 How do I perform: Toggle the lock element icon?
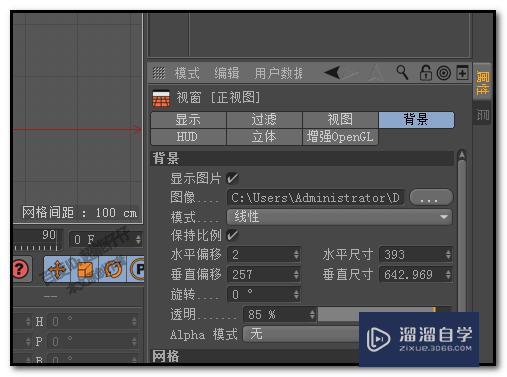426,72
